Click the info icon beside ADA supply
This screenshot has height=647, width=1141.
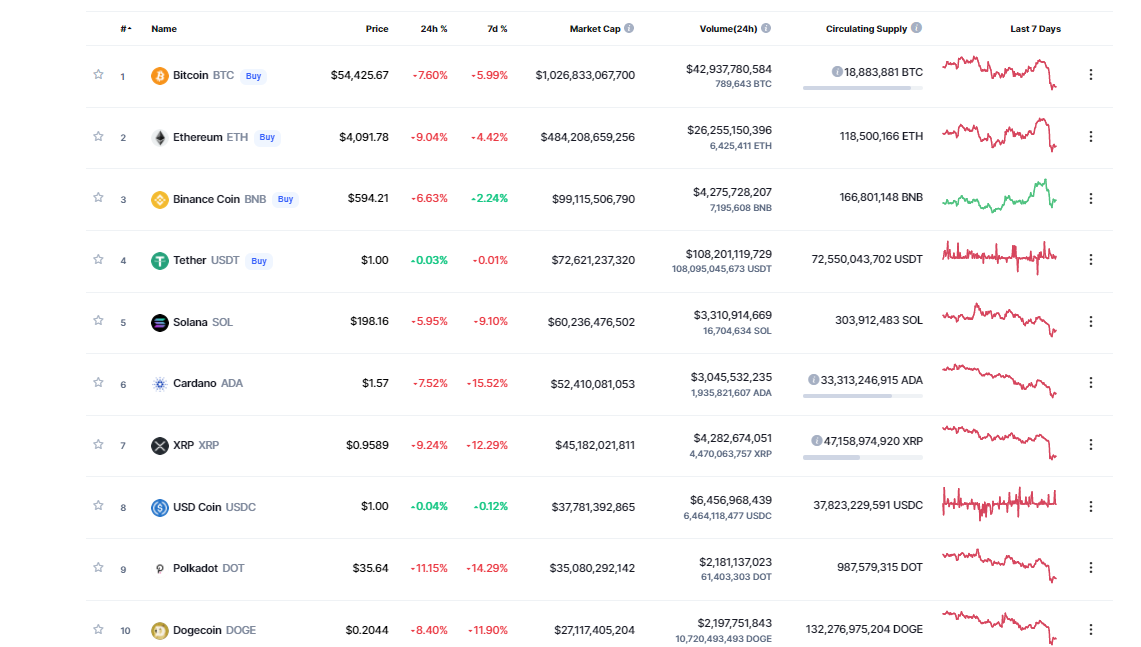pos(814,380)
